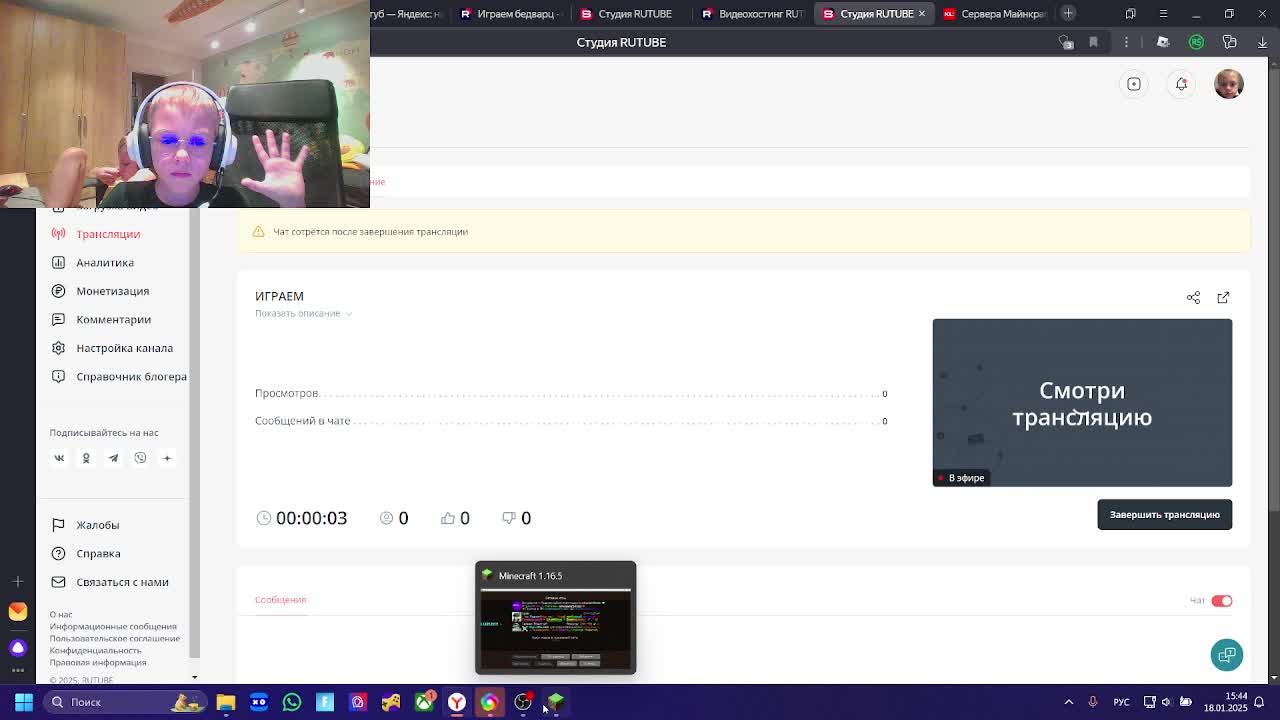Close the active Студия RUTUBE tab

pyautogui.click(x=921, y=13)
